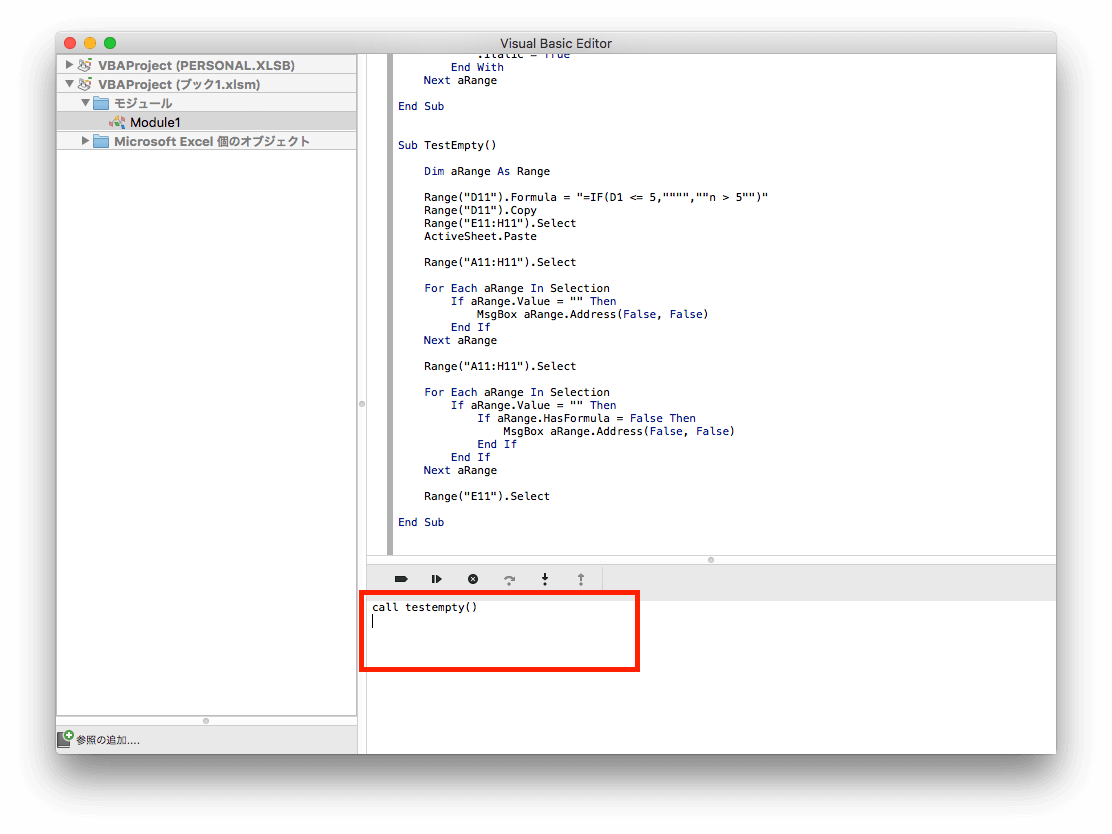Click the green plus add-reference icon
Image resolution: width=1112 pixels, height=834 pixels.
point(69,735)
